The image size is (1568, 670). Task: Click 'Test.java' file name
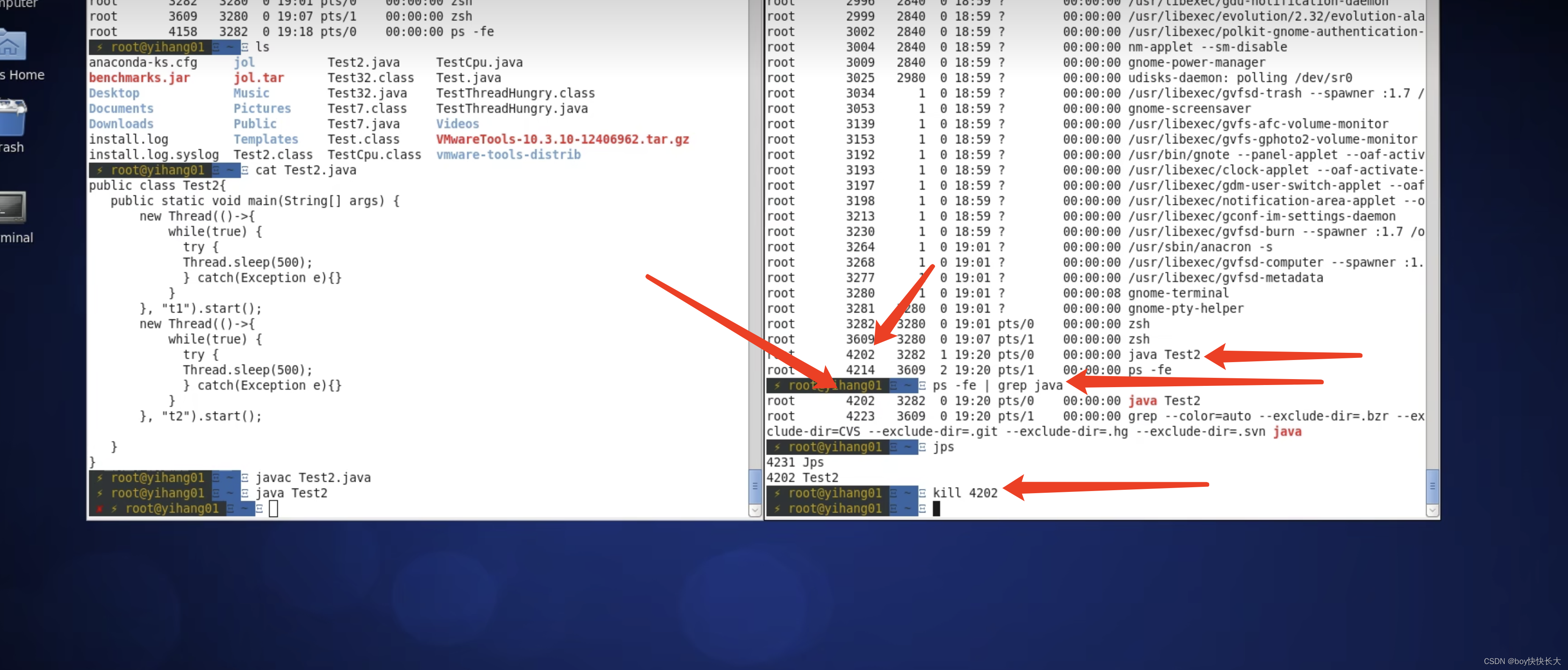tap(469, 78)
